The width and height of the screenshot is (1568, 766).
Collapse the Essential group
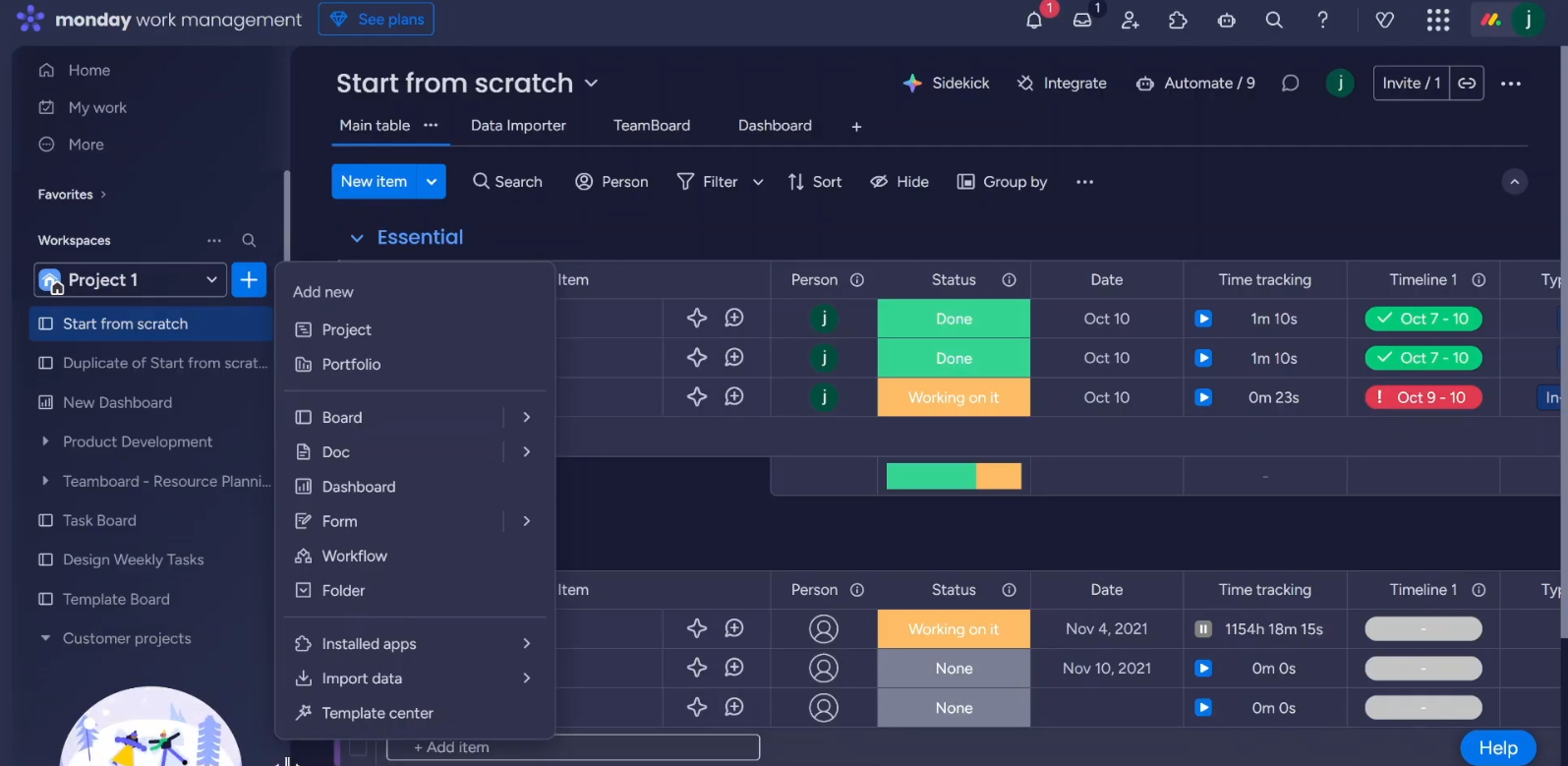(x=357, y=238)
